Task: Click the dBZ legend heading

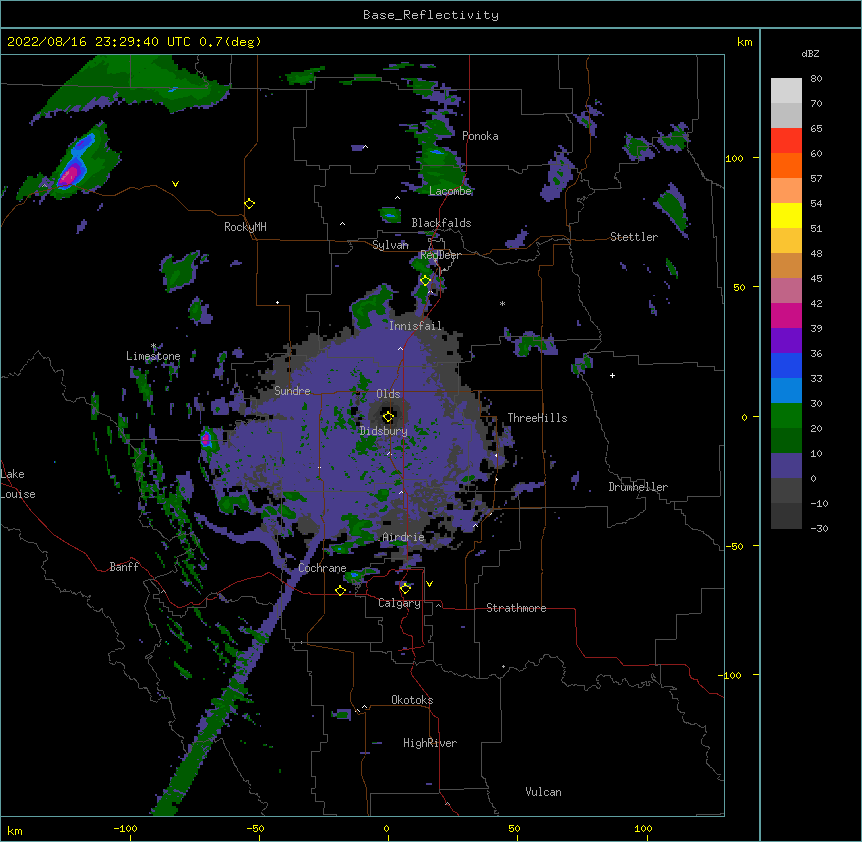Action: (810, 53)
